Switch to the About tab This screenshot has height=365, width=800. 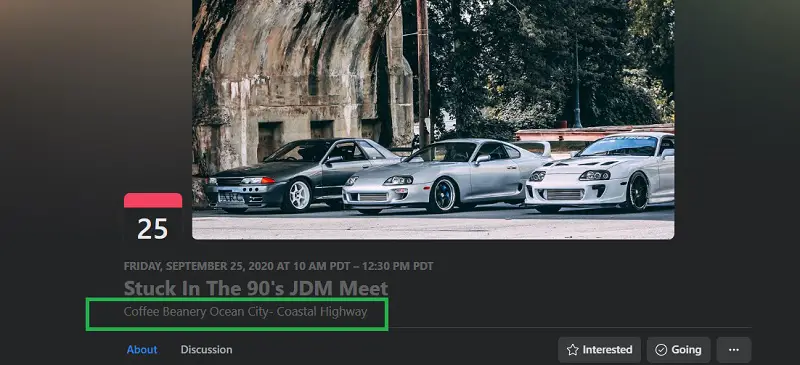tap(142, 350)
